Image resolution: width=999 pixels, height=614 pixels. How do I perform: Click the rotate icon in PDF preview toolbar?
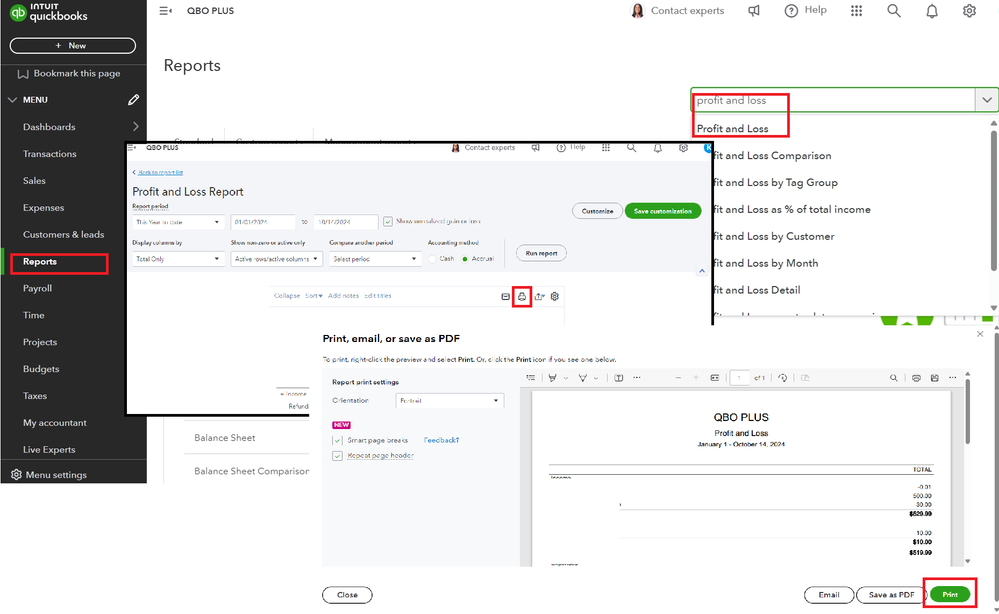click(x=782, y=378)
